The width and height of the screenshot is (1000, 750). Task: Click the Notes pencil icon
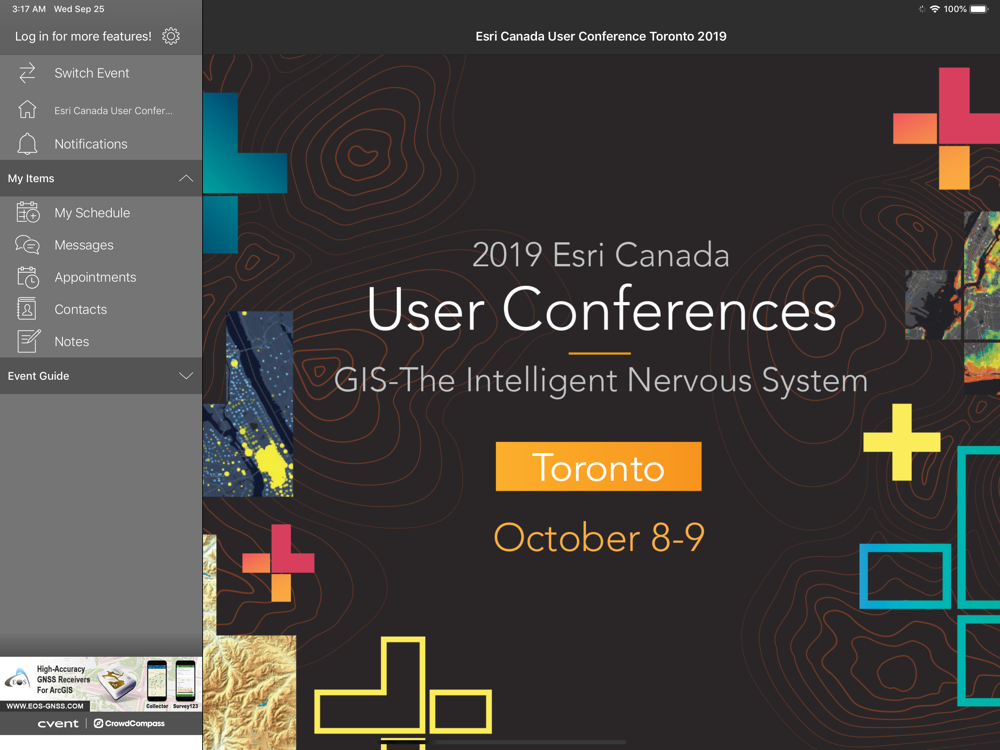point(28,341)
